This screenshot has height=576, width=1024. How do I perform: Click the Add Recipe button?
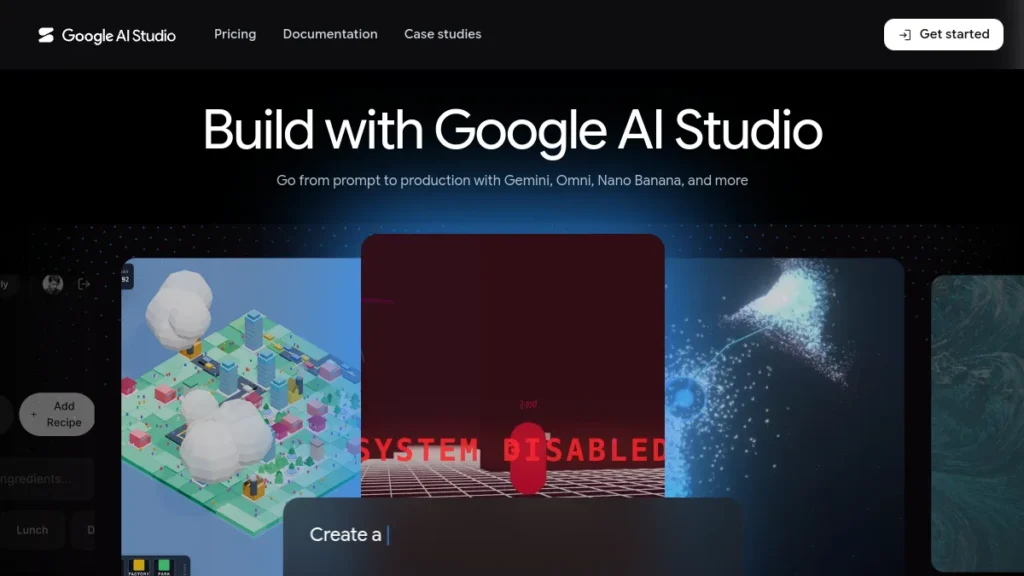click(x=57, y=414)
